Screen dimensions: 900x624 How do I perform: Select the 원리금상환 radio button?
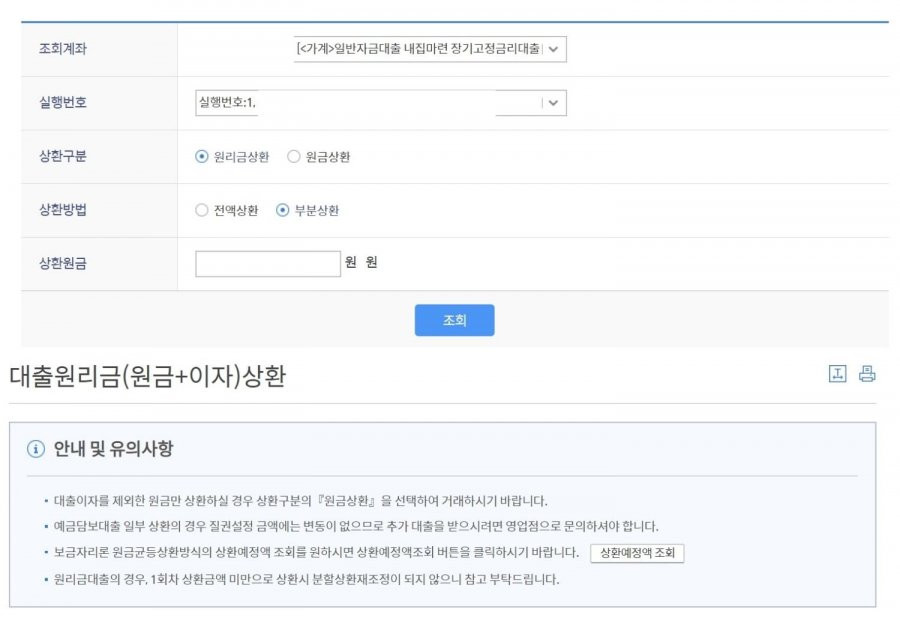pyautogui.click(x=201, y=156)
